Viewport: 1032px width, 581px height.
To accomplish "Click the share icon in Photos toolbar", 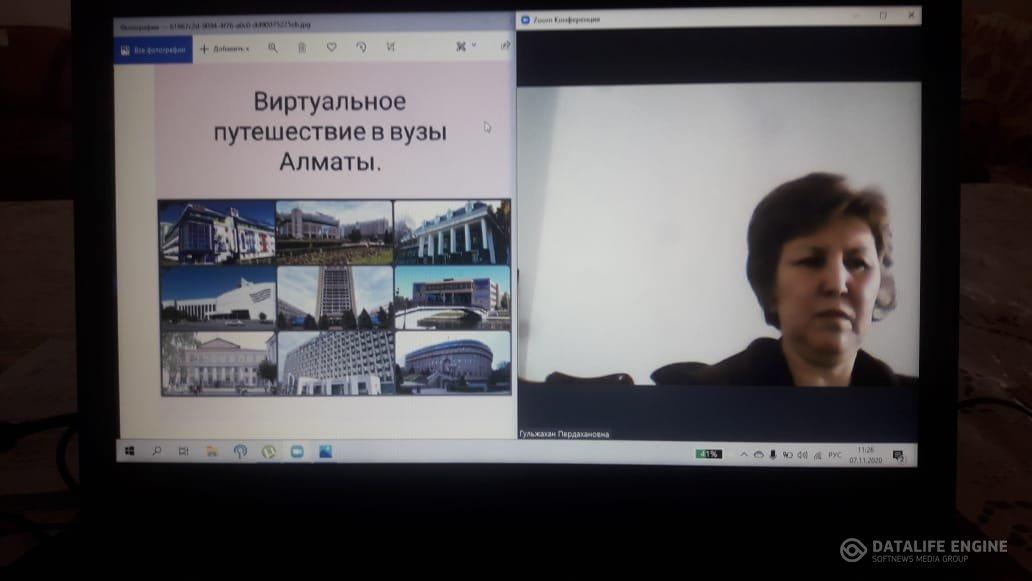I will 505,46.
